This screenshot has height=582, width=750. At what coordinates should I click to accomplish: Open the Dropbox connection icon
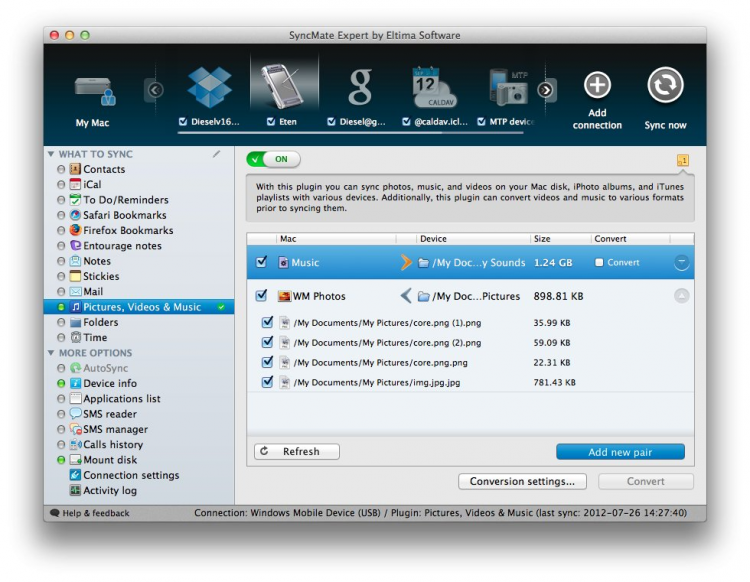(210, 87)
